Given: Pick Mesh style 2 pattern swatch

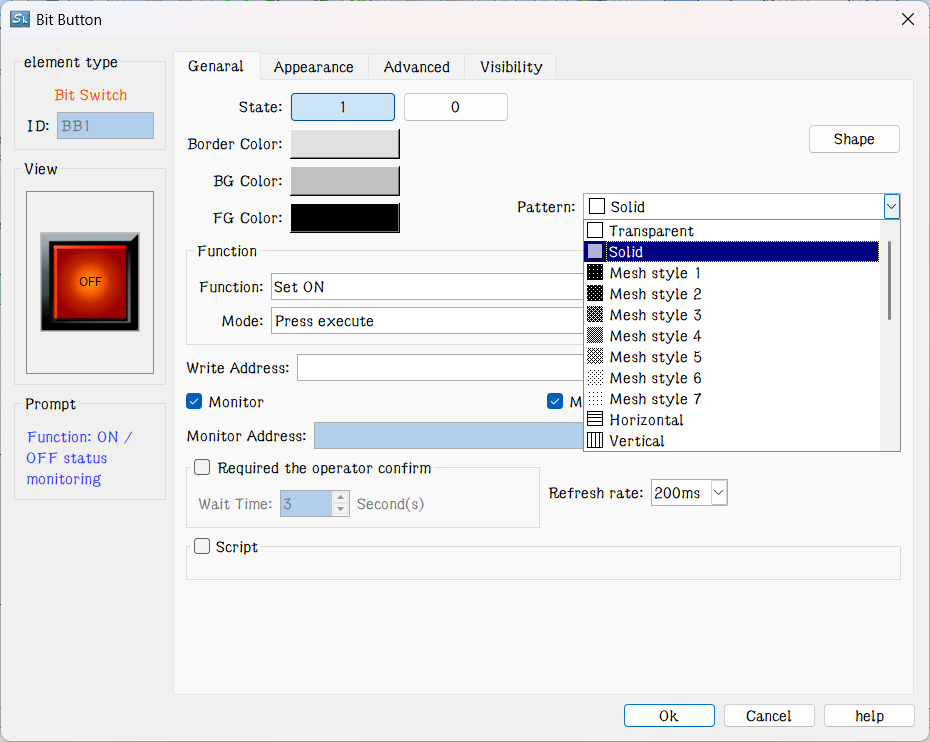Looking at the screenshot, I should coord(595,294).
